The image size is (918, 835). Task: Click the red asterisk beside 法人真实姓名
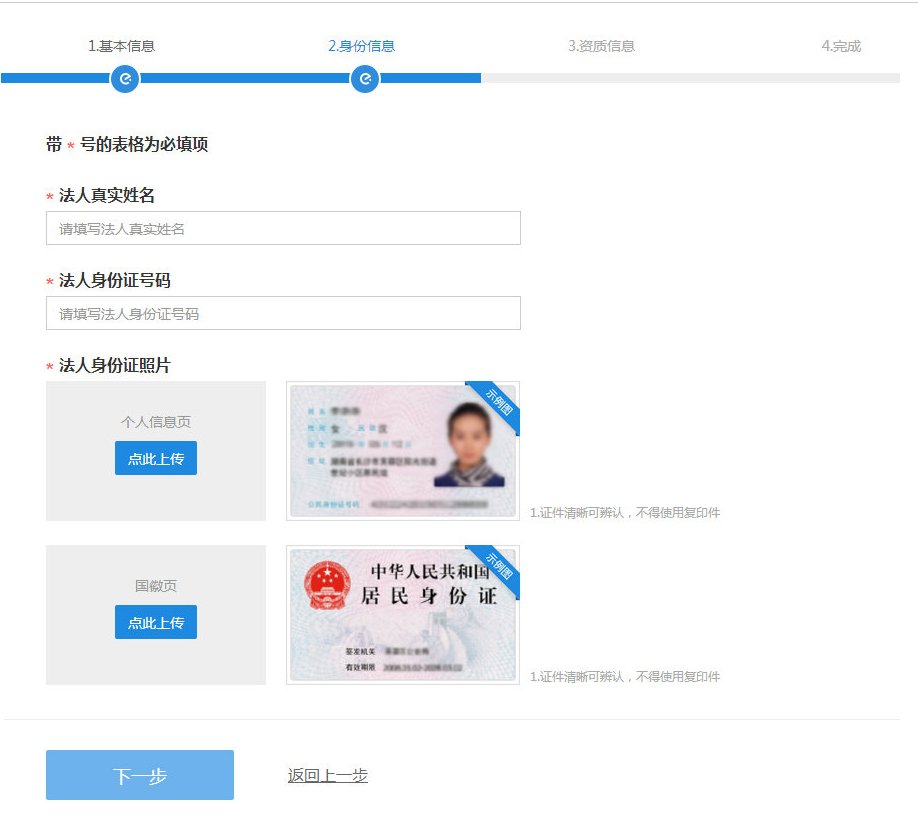(50, 196)
